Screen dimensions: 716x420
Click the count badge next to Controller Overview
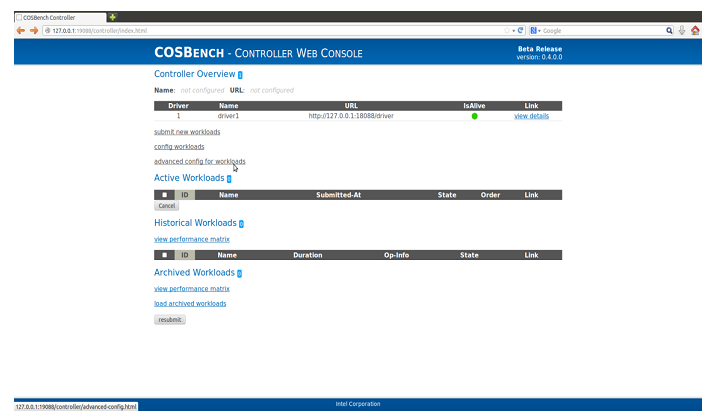(240, 75)
